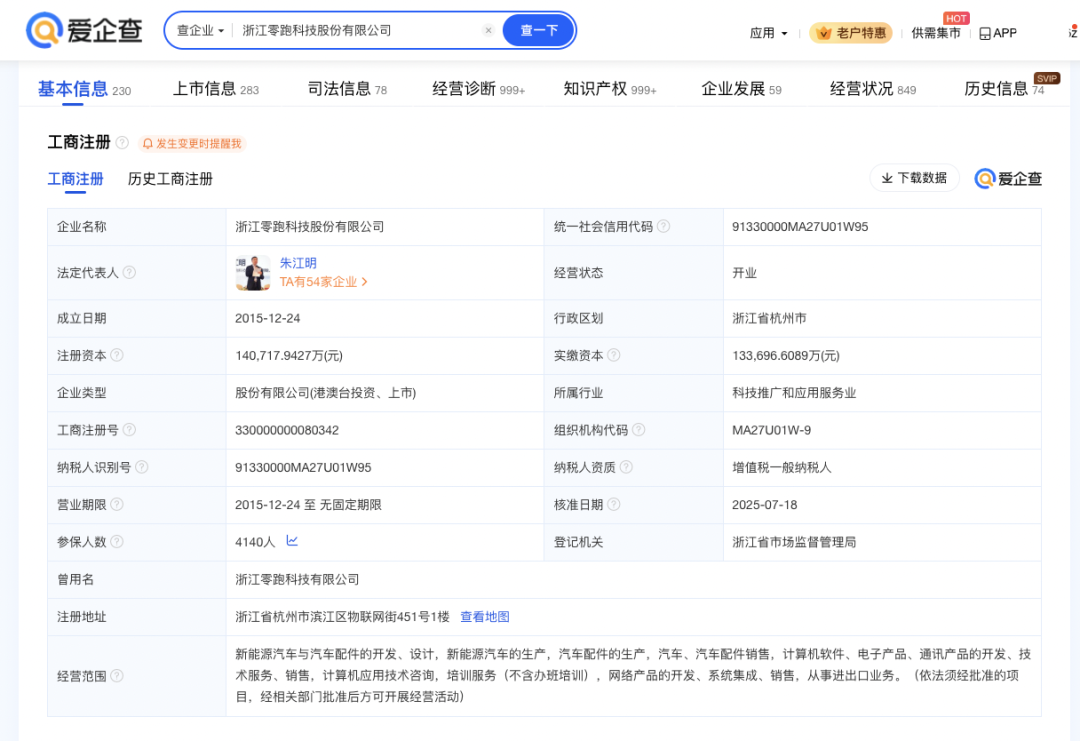Screen dimensions: 1080x741
Task: Expand the 应用 dropdown menu
Action: (768, 33)
